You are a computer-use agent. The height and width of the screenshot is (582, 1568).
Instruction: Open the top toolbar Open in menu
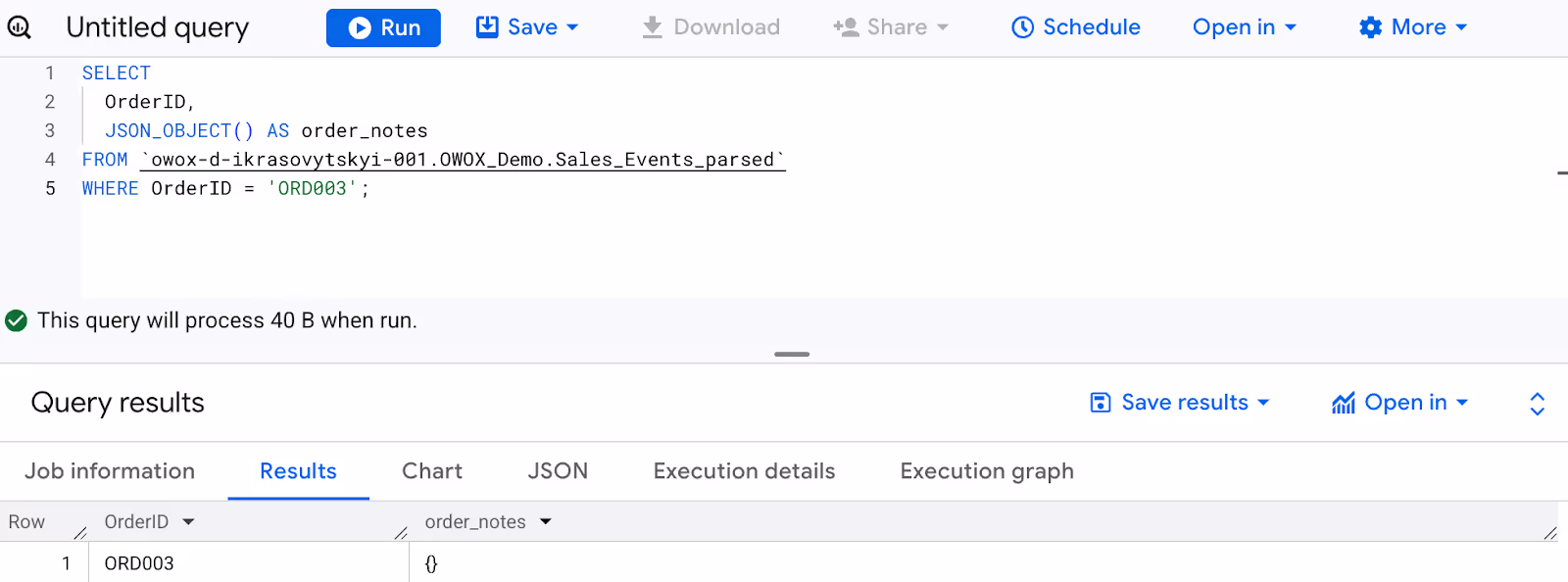click(1244, 27)
